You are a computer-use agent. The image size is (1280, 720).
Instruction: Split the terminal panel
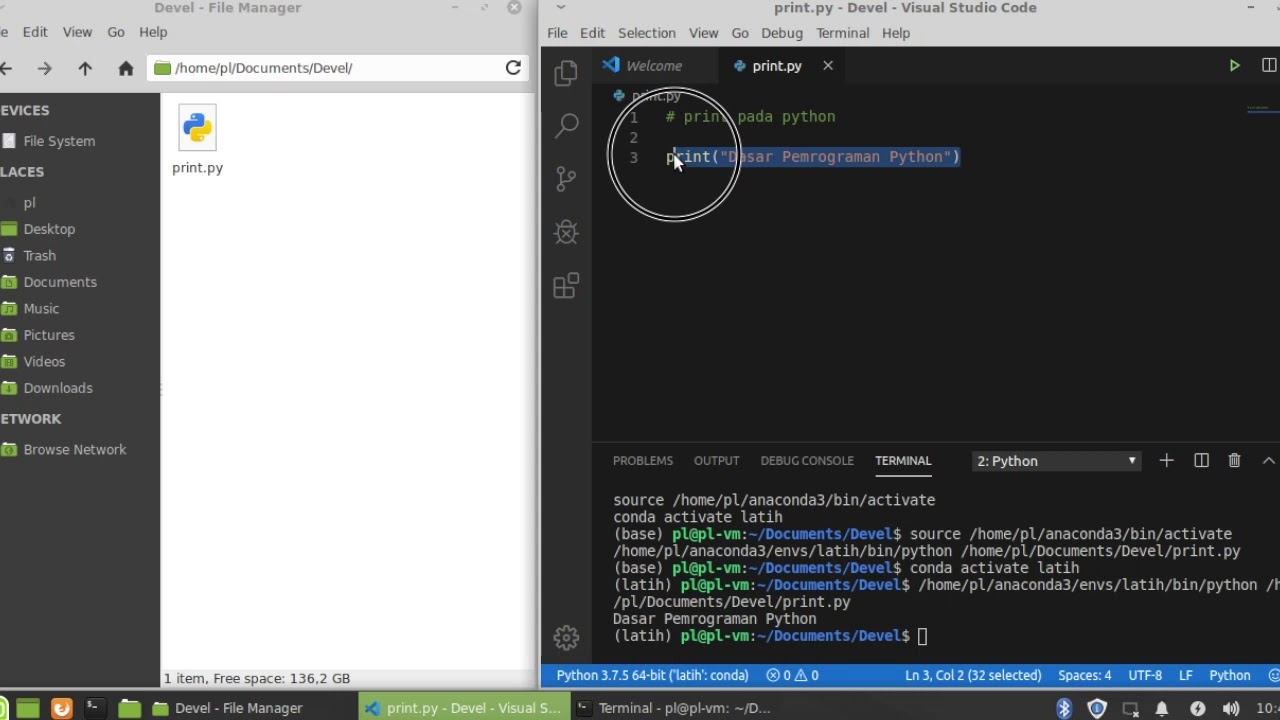click(x=1201, y=460)
